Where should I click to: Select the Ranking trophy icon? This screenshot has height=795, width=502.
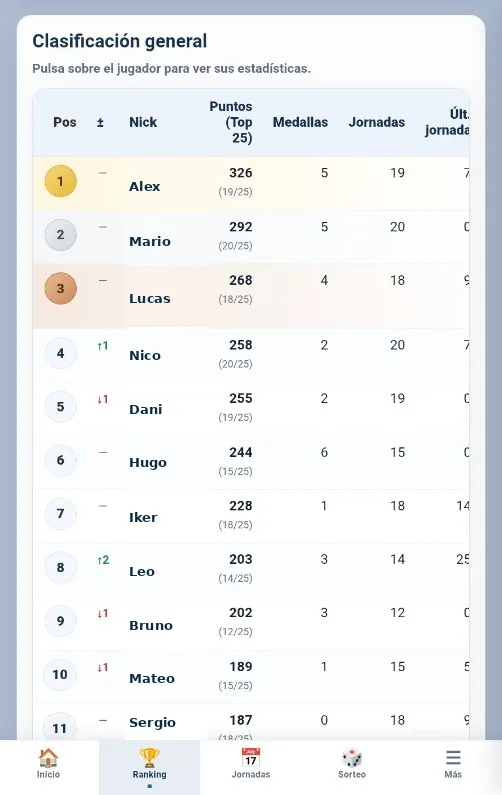click(x=149, y=758)
